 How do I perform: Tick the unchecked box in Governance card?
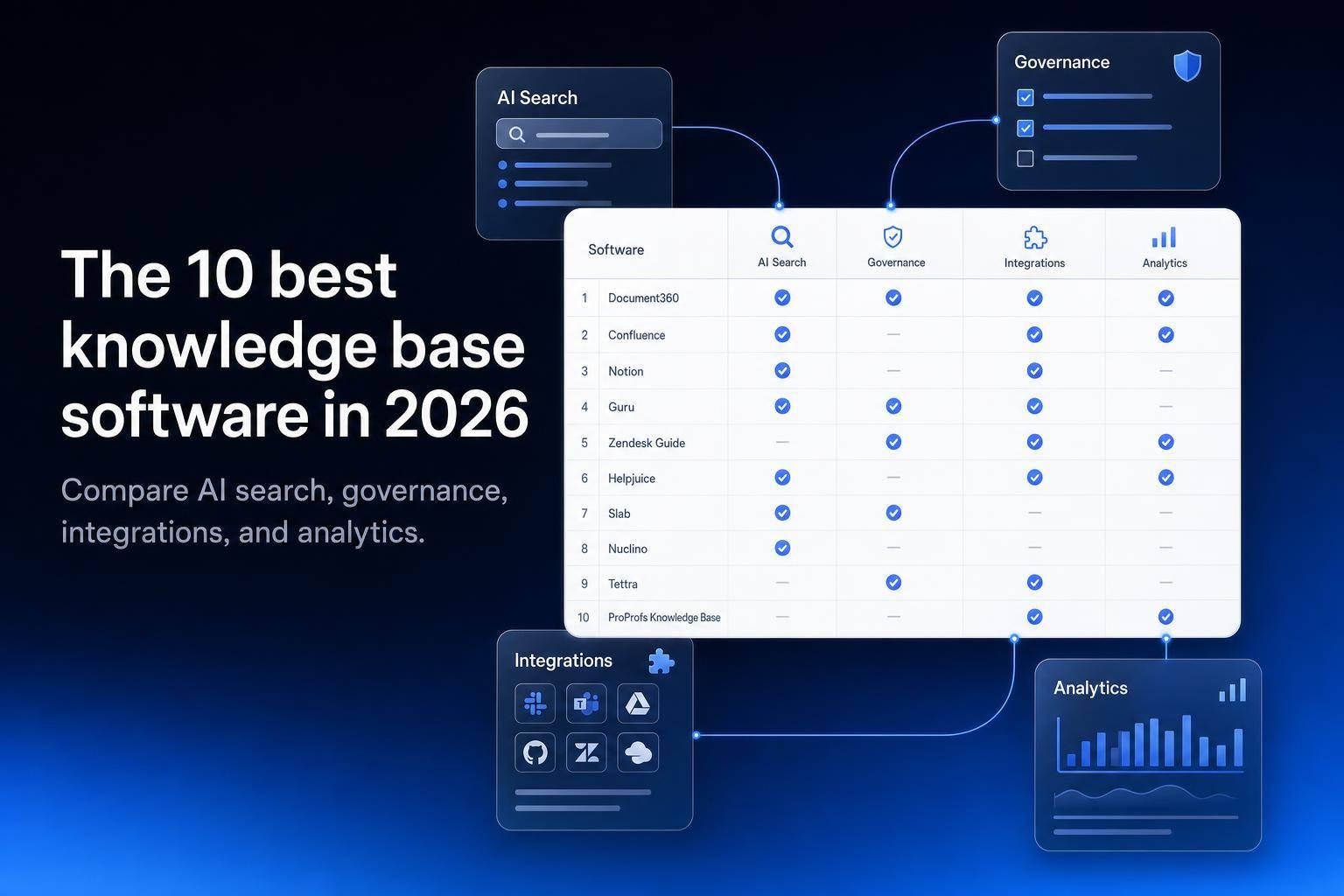tap(1025, 158)
